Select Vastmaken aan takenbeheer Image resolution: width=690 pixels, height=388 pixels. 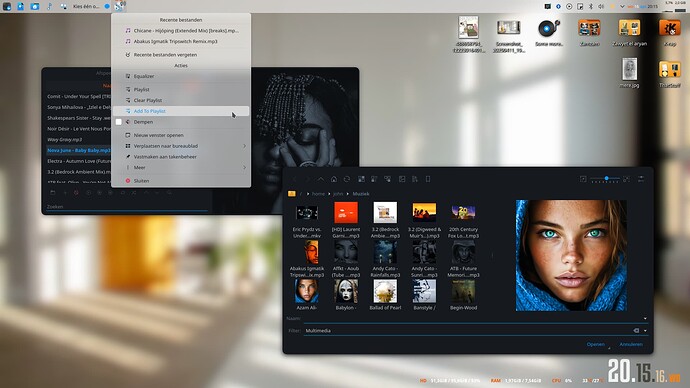point(181,157)
